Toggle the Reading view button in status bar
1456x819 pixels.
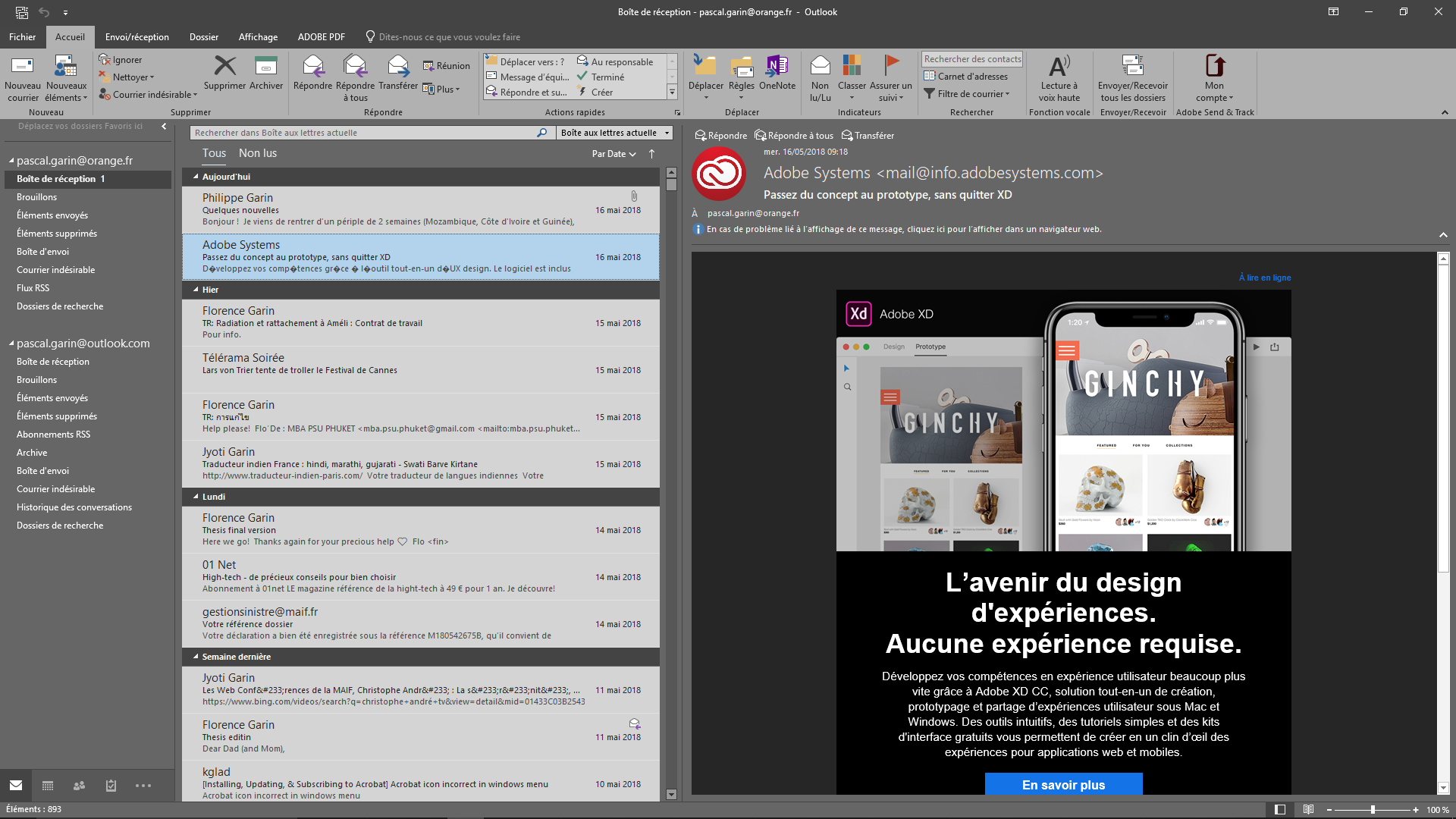(1308, 809)
